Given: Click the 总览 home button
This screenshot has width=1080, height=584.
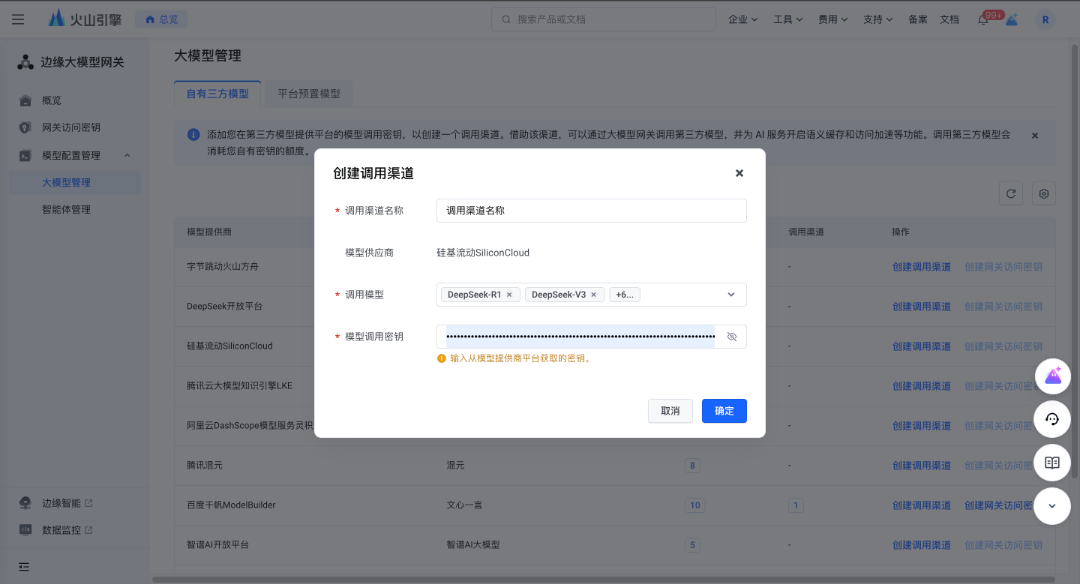Looking at the screenshot, I should [162, 19].
